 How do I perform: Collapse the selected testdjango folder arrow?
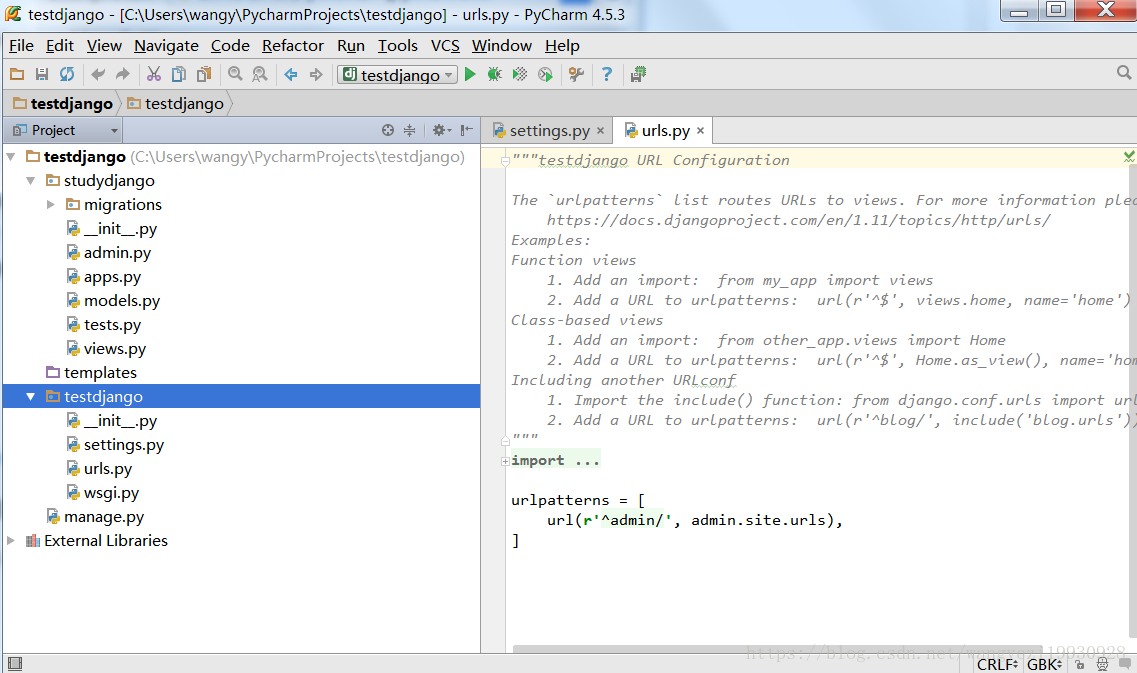click(x=30, y=397)
